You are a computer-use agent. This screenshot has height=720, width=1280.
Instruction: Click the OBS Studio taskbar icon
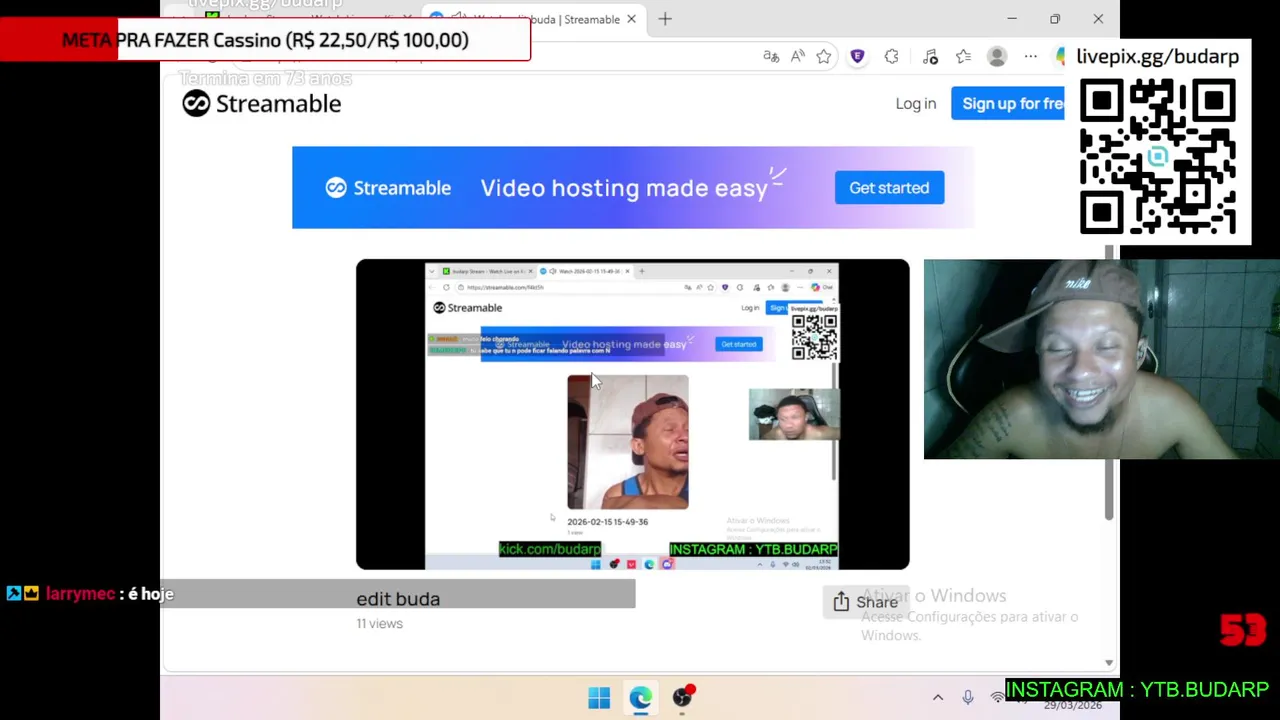pos(683,697)
